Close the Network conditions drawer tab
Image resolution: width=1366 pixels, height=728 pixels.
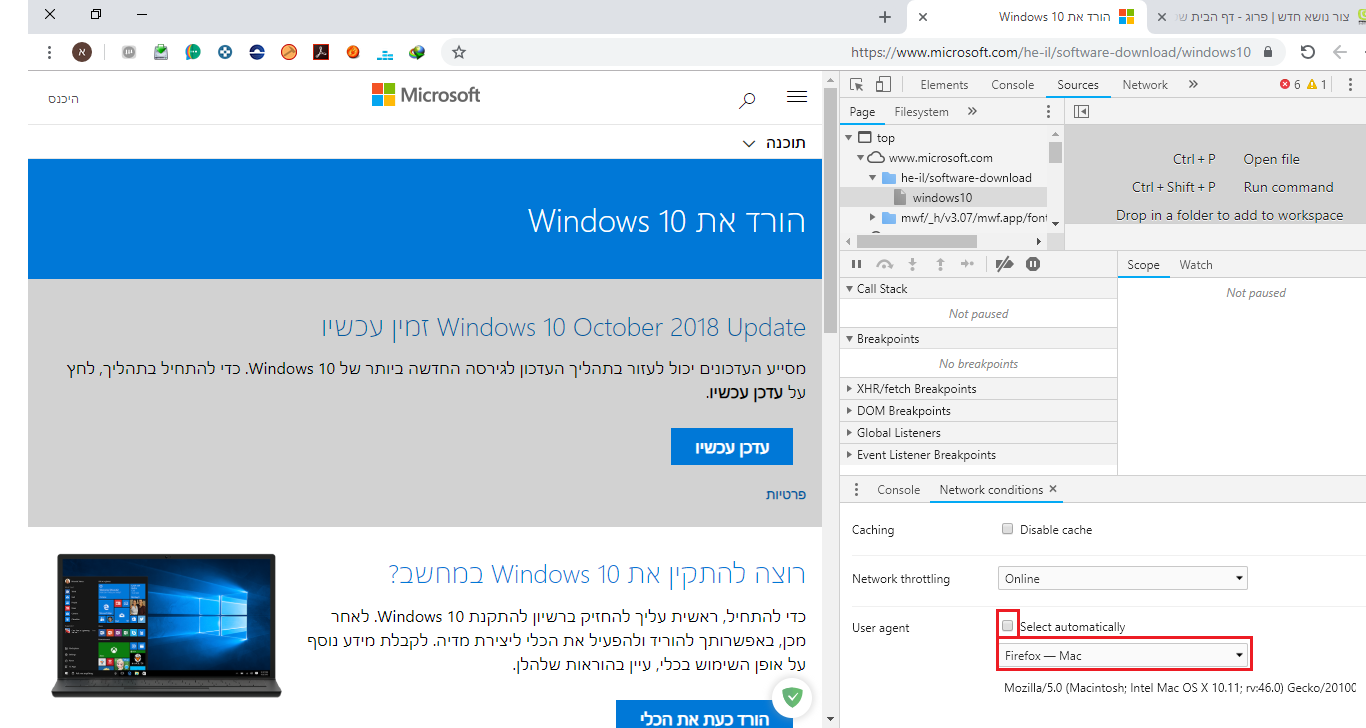pyautogui.click(x=1053, y=489)
